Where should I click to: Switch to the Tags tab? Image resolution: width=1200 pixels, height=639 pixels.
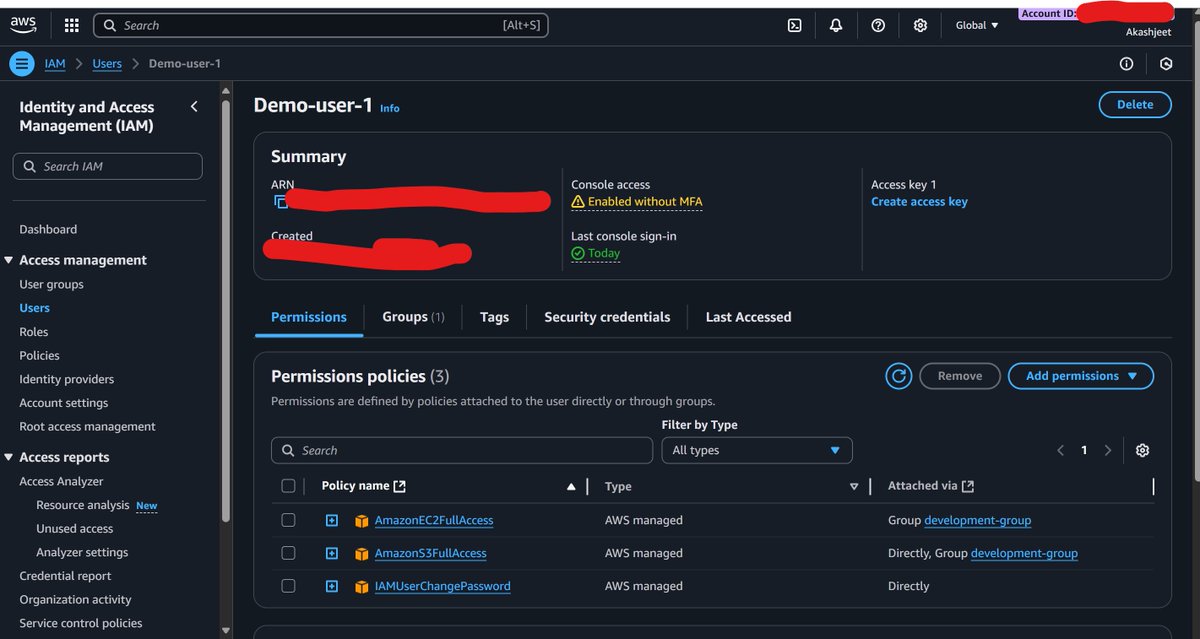tap(494, 317)
